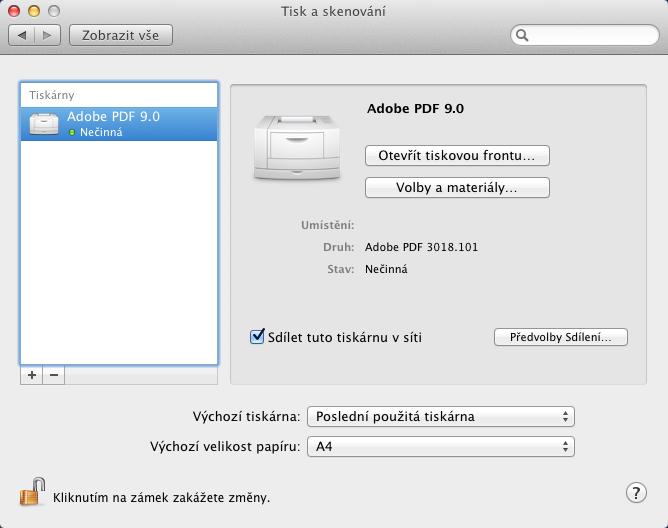Click the Adobe PDF 9.0 title heading

point(415,109)
